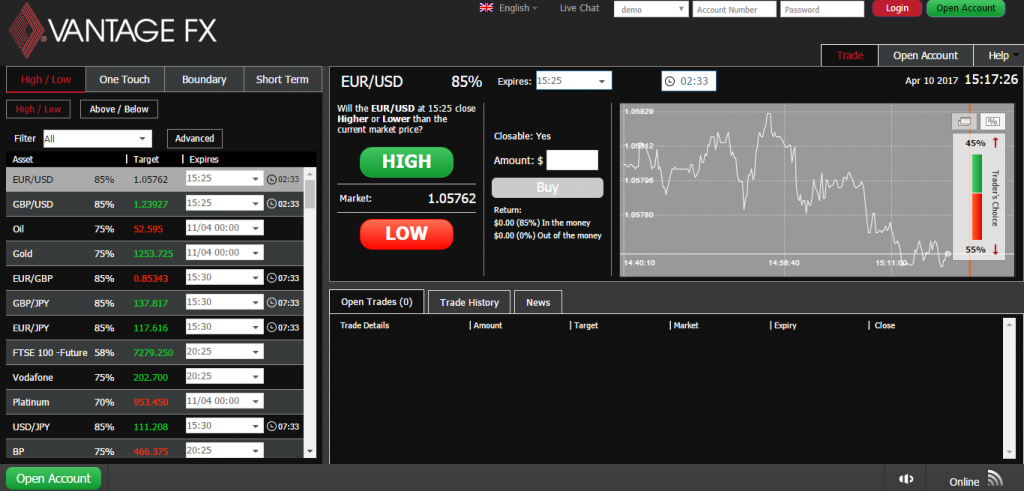Click USD/JPY target 111.208
Image resolution: width=1024 pixels, height=491 pixels.
point(151,426)
